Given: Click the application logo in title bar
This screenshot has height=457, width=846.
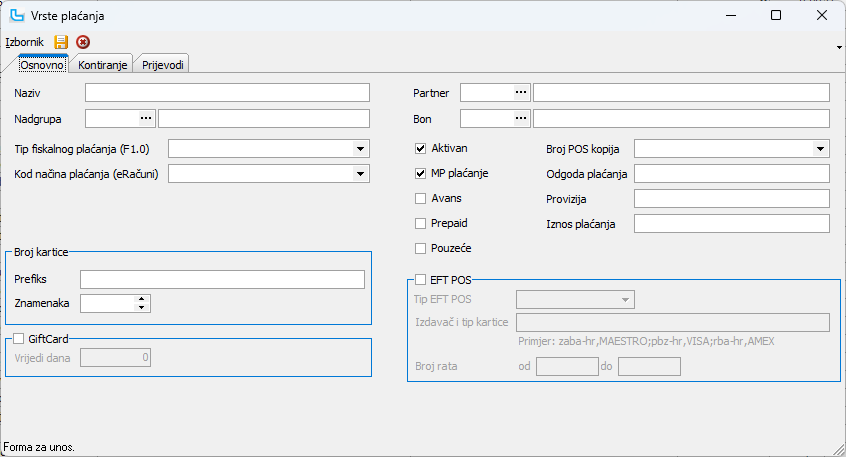Looking at the screenshot, I should pyautogui.click(x=17, y=16).
